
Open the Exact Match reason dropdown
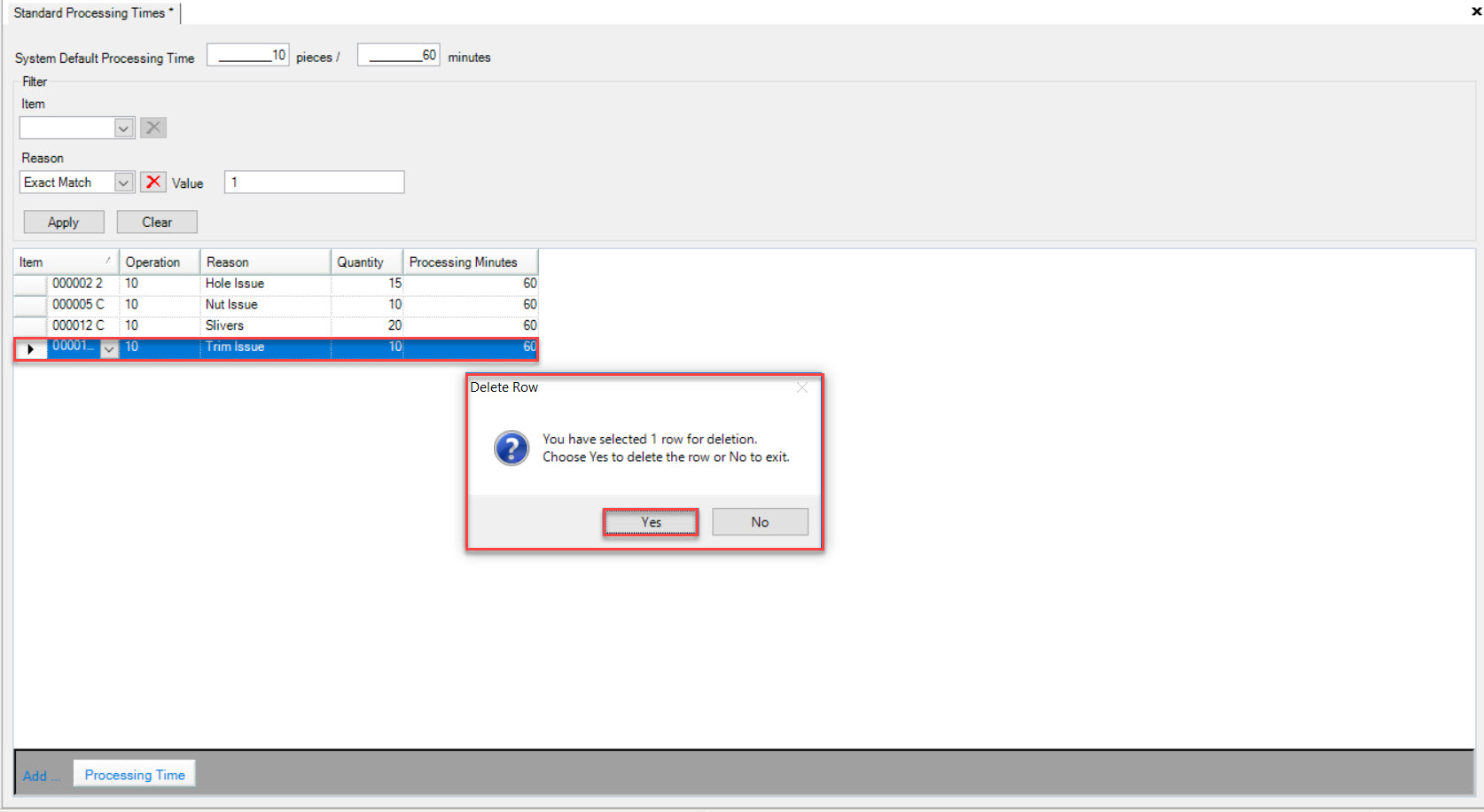click(124, 183)
